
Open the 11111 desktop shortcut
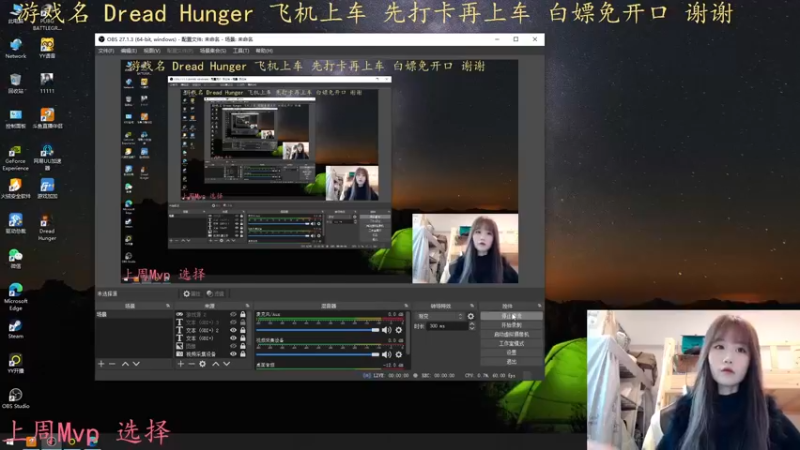47,84
